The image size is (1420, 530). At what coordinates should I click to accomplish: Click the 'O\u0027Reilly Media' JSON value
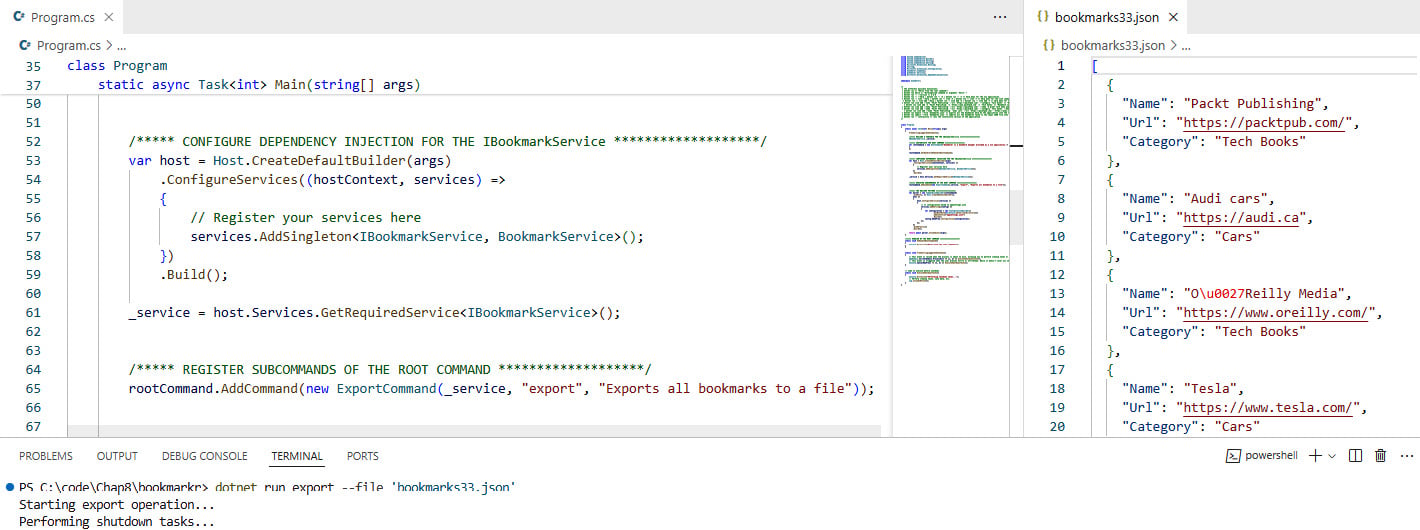point(1268,293)
